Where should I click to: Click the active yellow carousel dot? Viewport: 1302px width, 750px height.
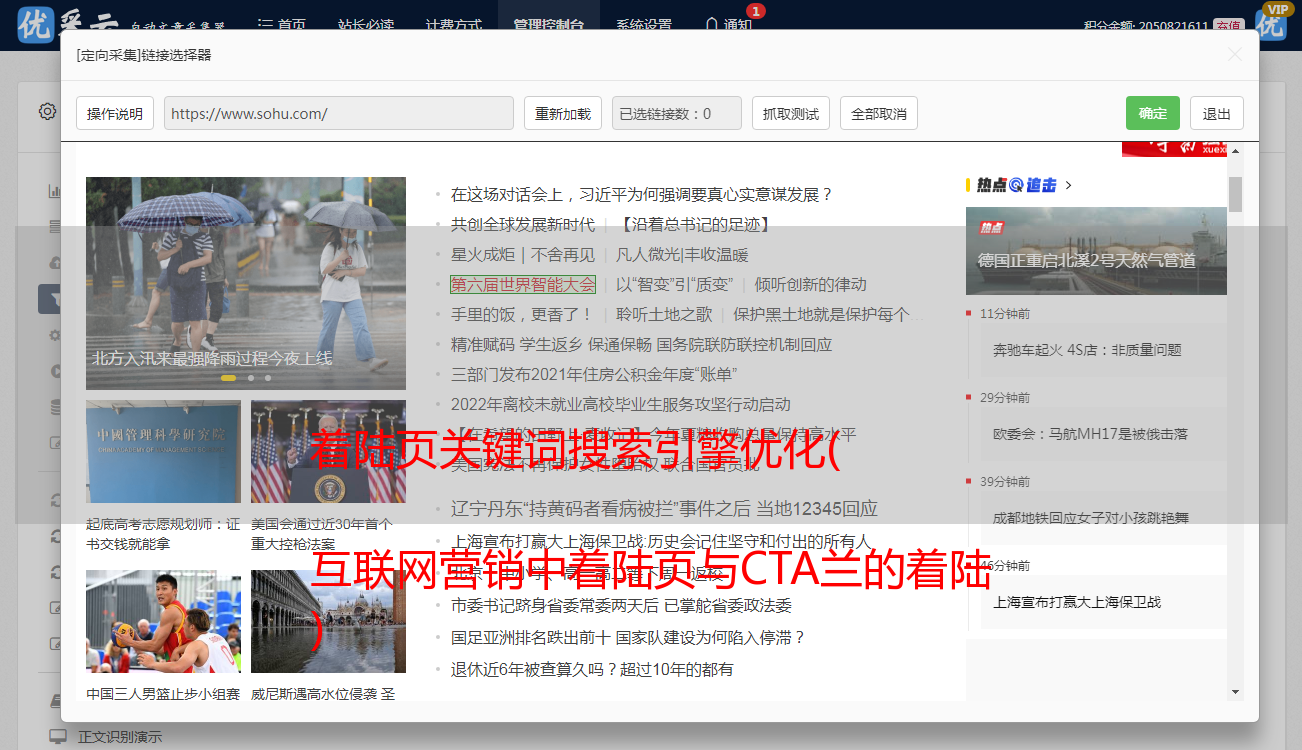(228, 378)
